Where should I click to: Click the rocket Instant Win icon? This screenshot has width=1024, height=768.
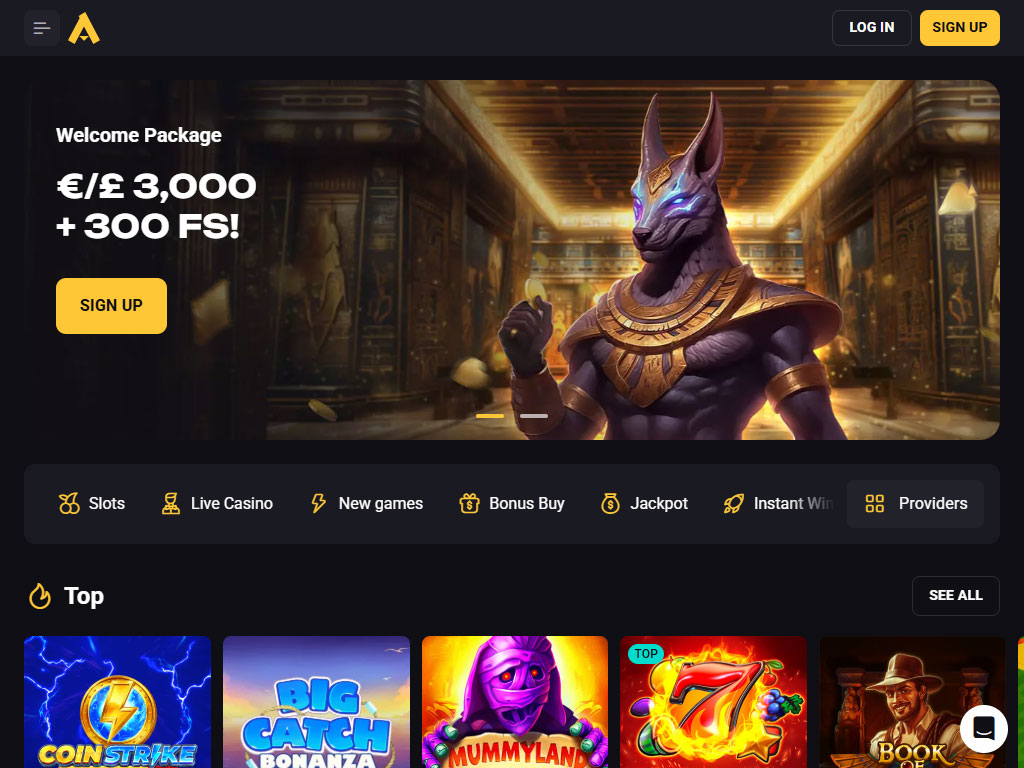tap(733, 504)
